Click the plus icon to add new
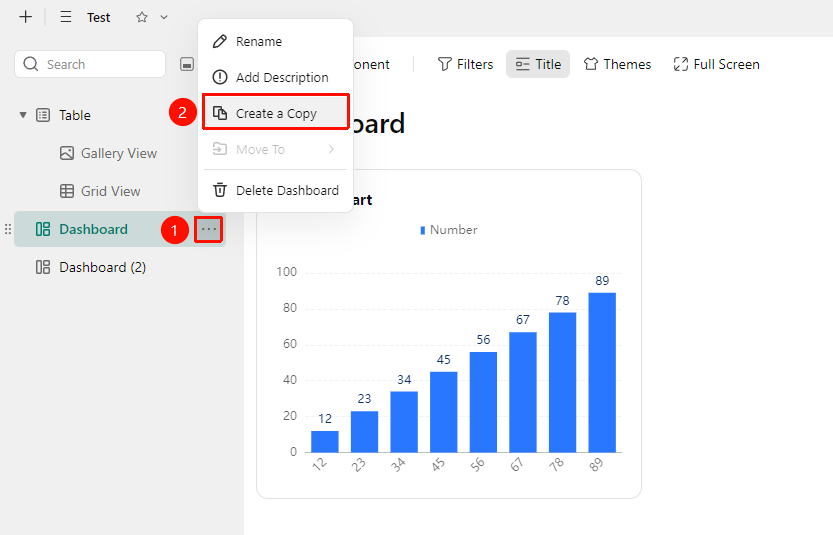This screenshot has height=535, width=833. coord(25,17)
